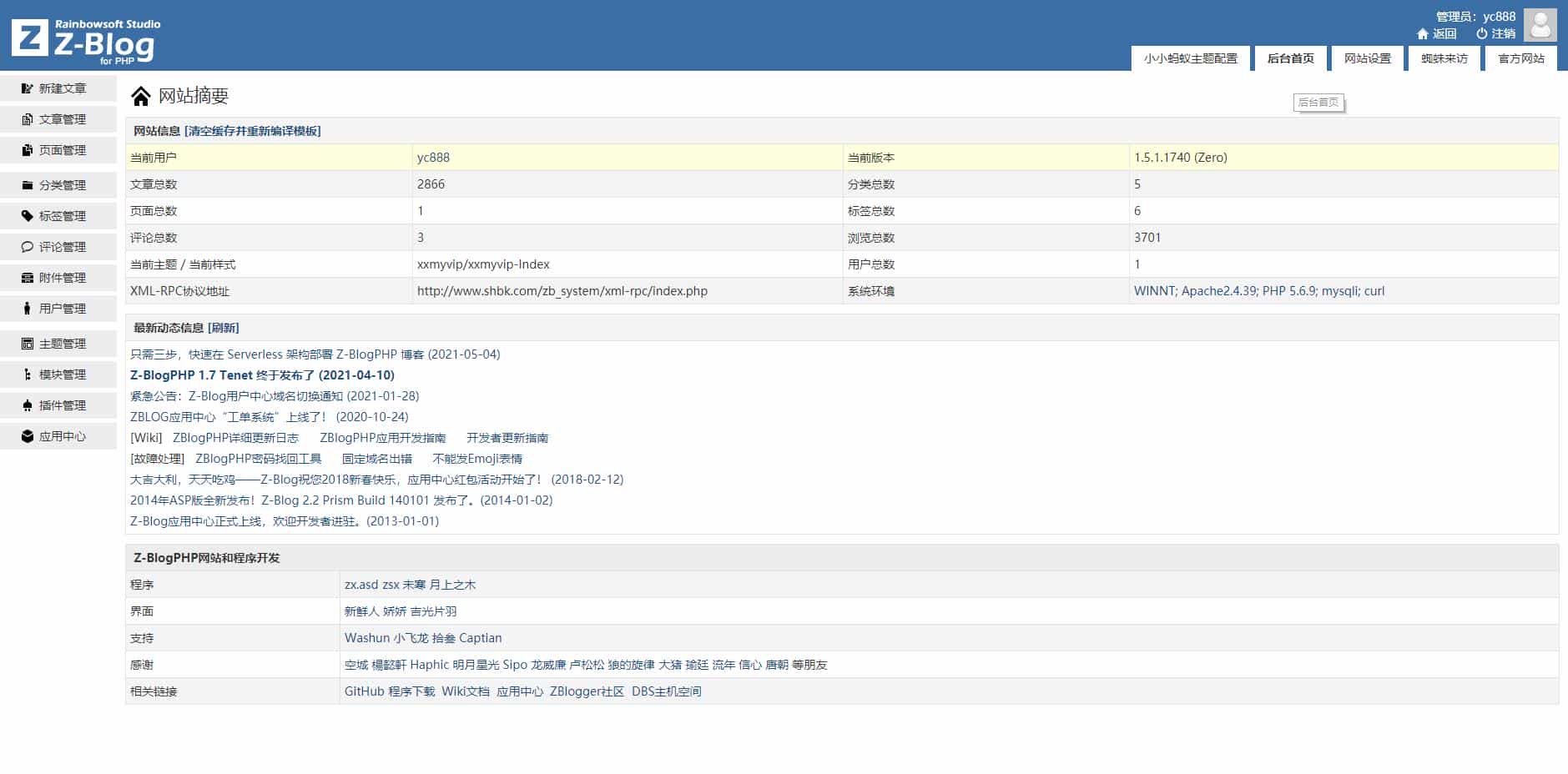
Task: Select 应用中心 in the sidebar
Action: coord(58,436)
